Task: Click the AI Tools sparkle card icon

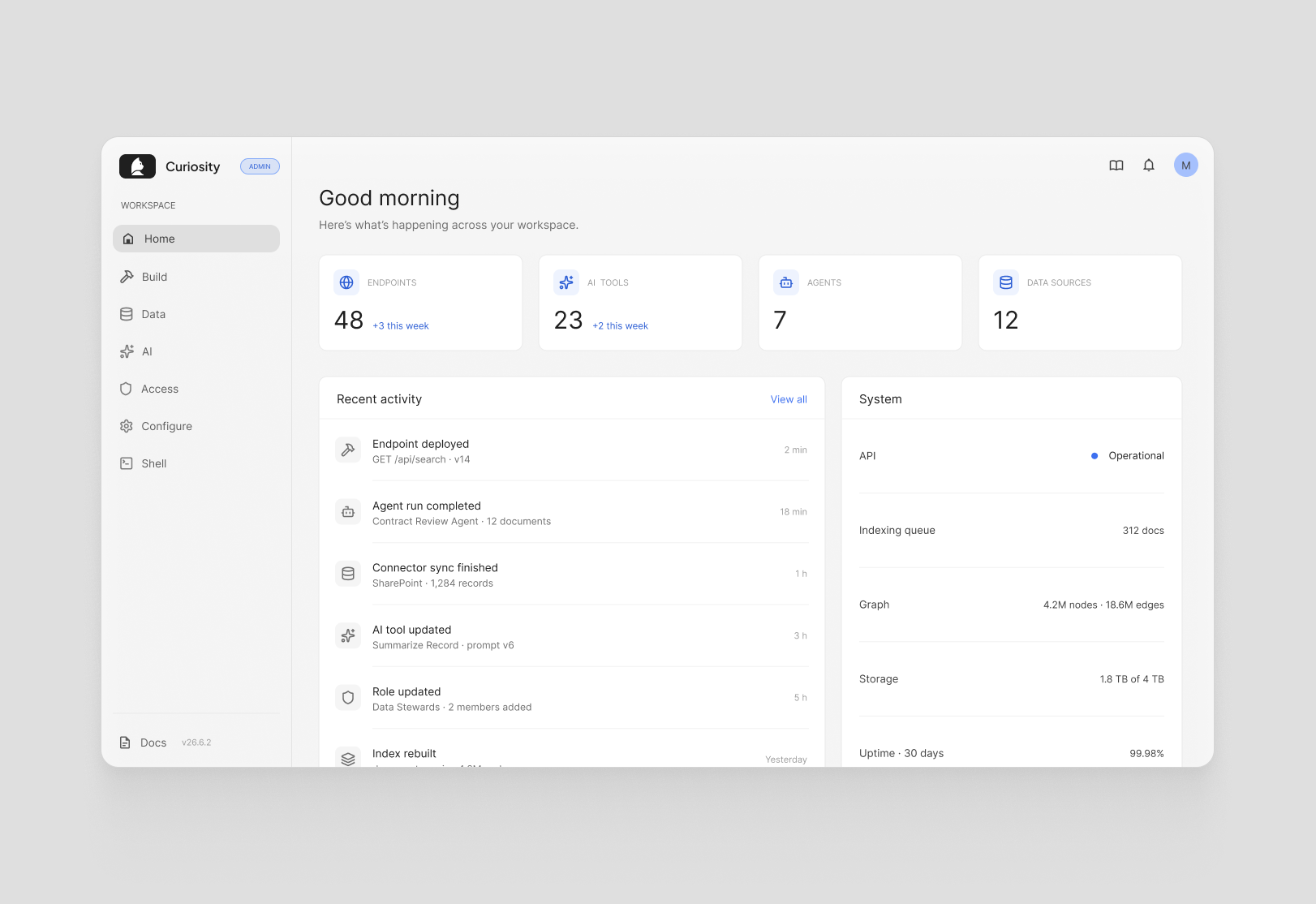Action: (566, 282)
